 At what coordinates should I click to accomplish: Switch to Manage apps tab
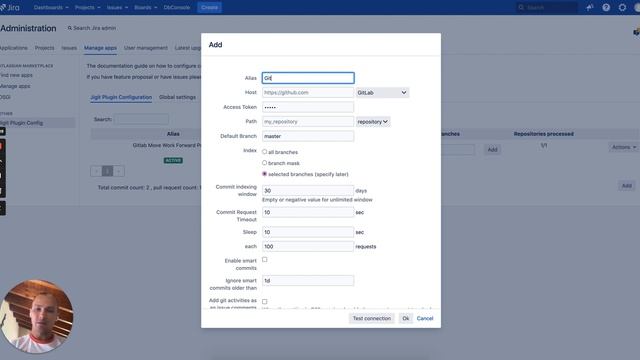(x=100, y=48)
